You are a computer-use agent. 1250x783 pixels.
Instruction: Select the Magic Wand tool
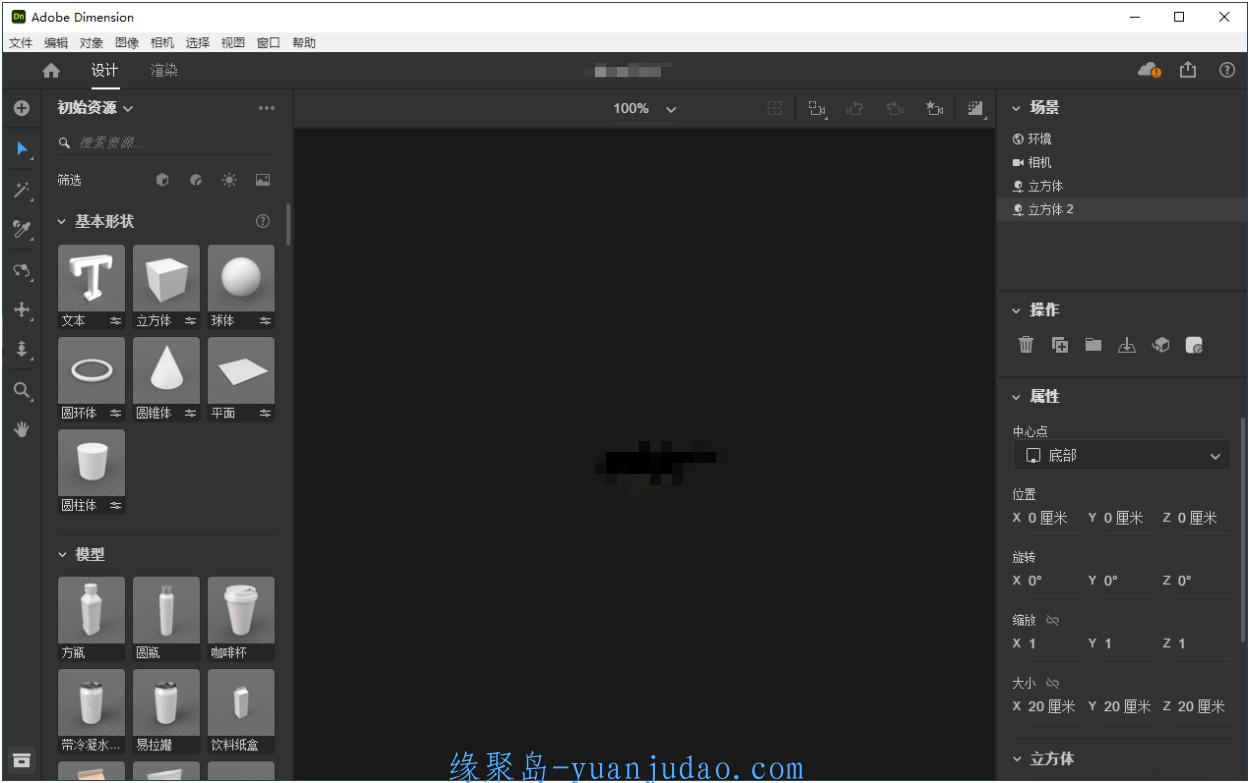click(20, 189)
